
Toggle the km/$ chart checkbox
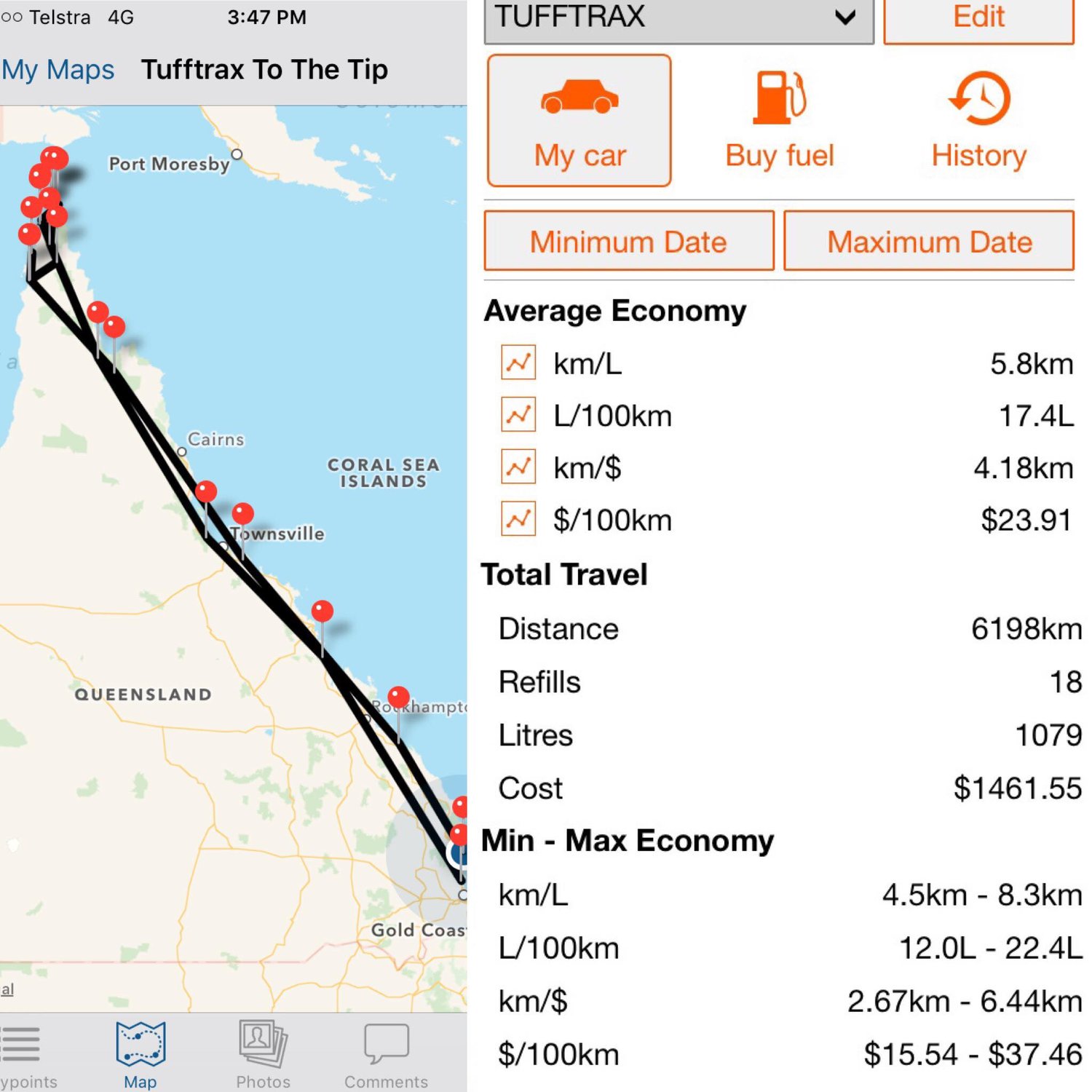coord(518,467)
